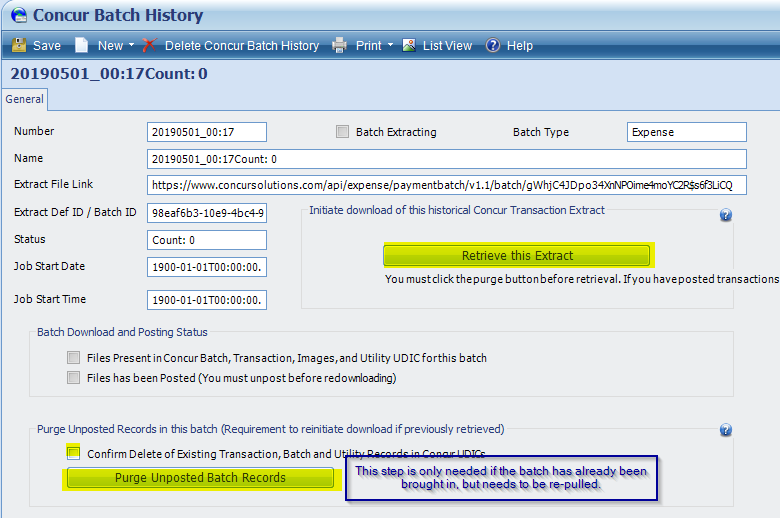Select the General tab

pos(24,99)
